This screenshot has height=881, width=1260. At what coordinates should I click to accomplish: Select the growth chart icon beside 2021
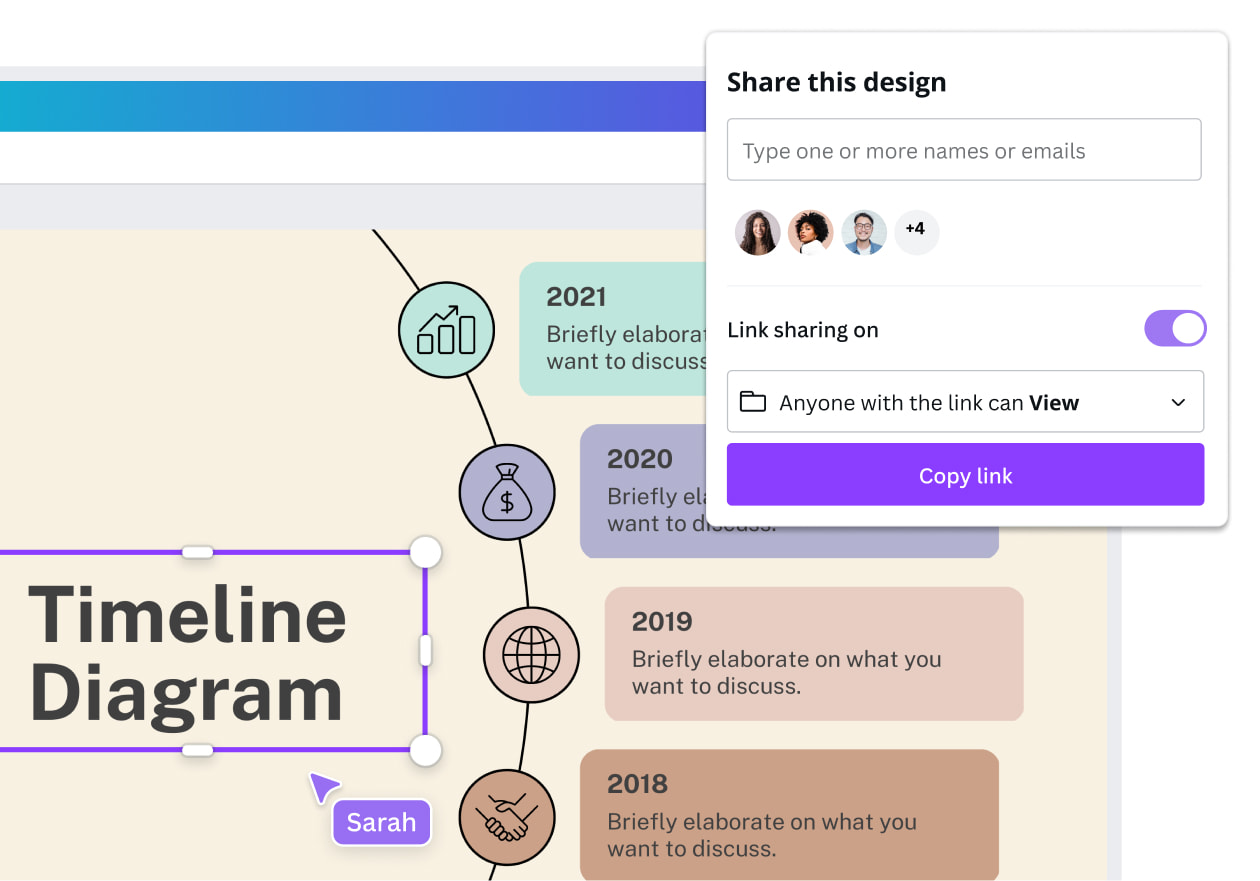point(446,330)
